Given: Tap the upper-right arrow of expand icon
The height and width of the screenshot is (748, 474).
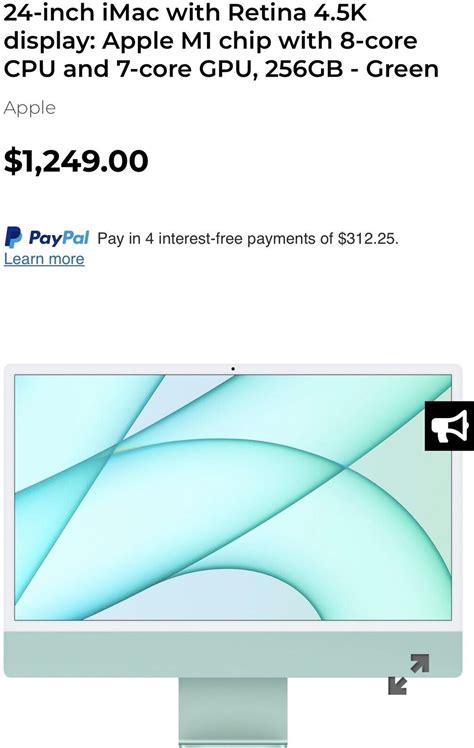Looking at the screenshot, I should point(419,664).
